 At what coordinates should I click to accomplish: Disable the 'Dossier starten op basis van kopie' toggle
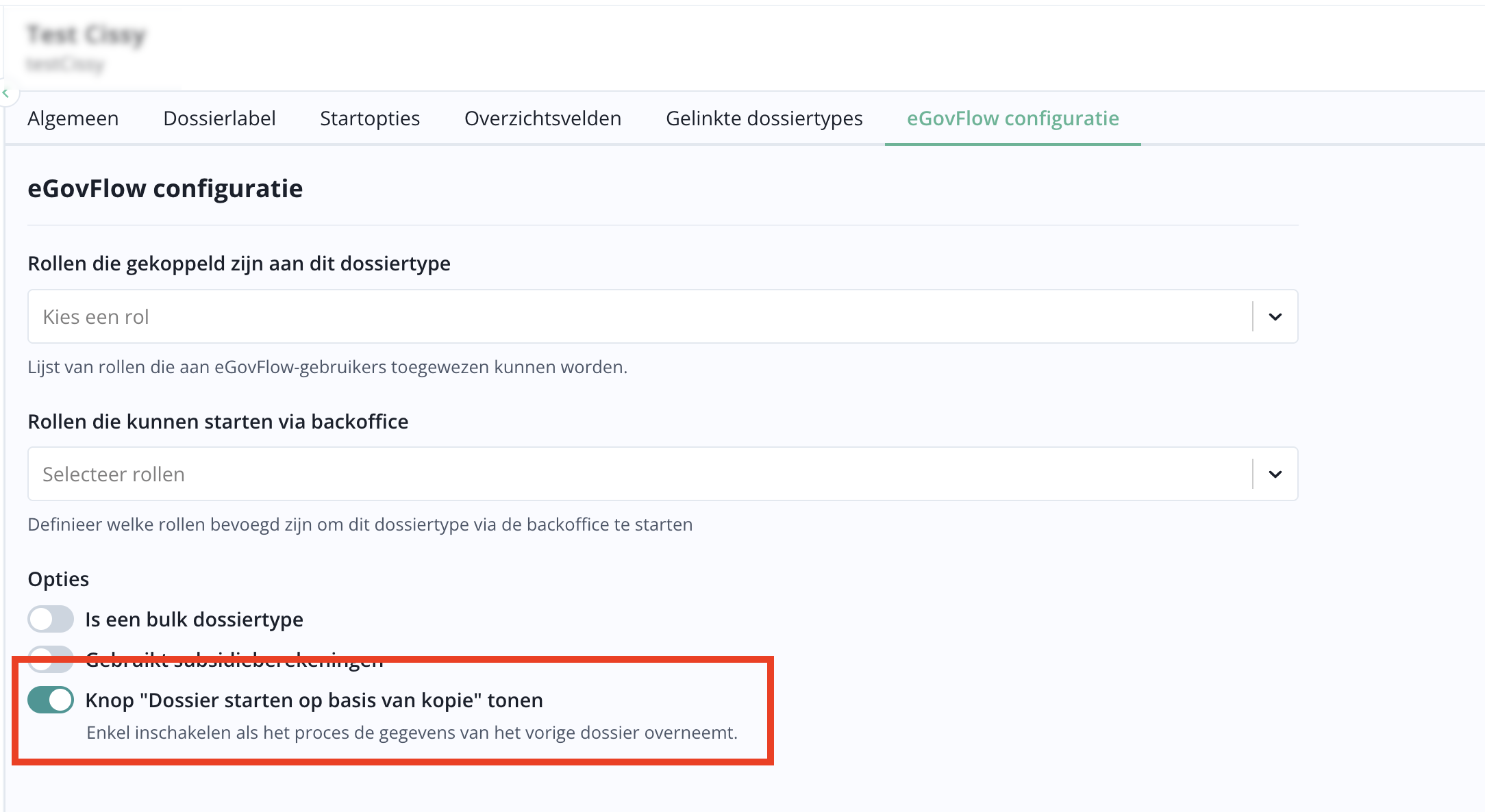[51, 700]
